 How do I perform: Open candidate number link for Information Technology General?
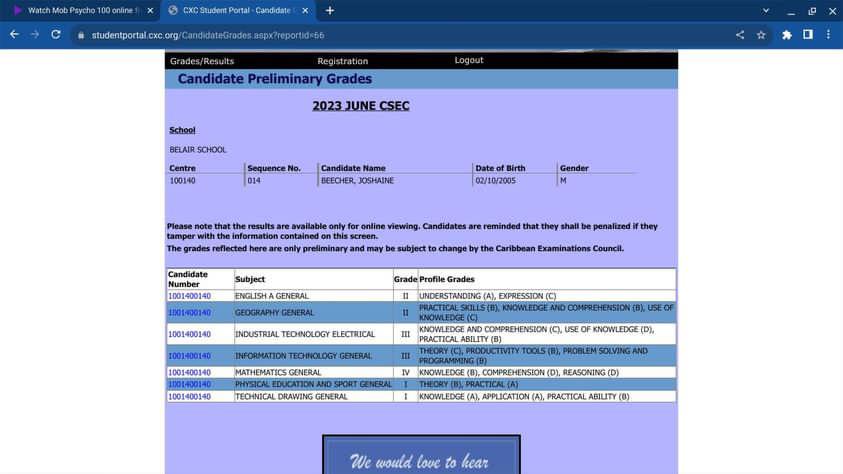pos(189,356)
